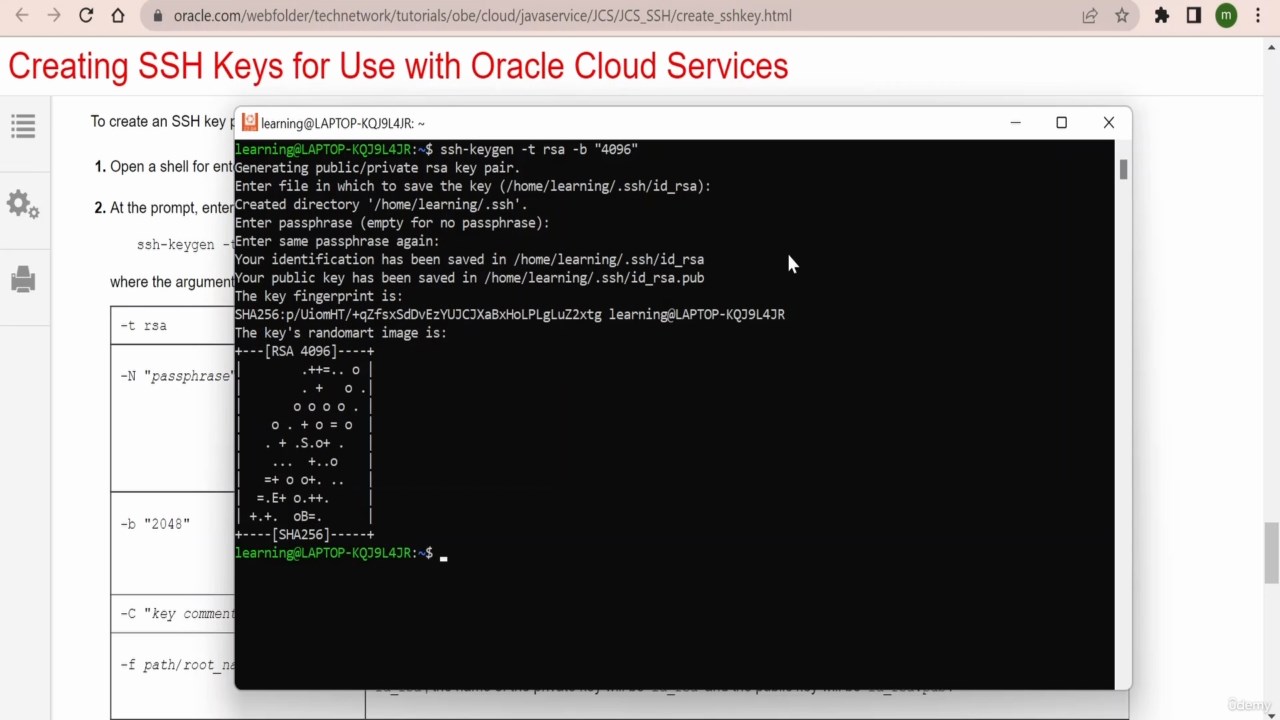Click the 'Enter same passphrase again:' line
This screenshot has height=720, width=1280.
[x=337, y=241]
